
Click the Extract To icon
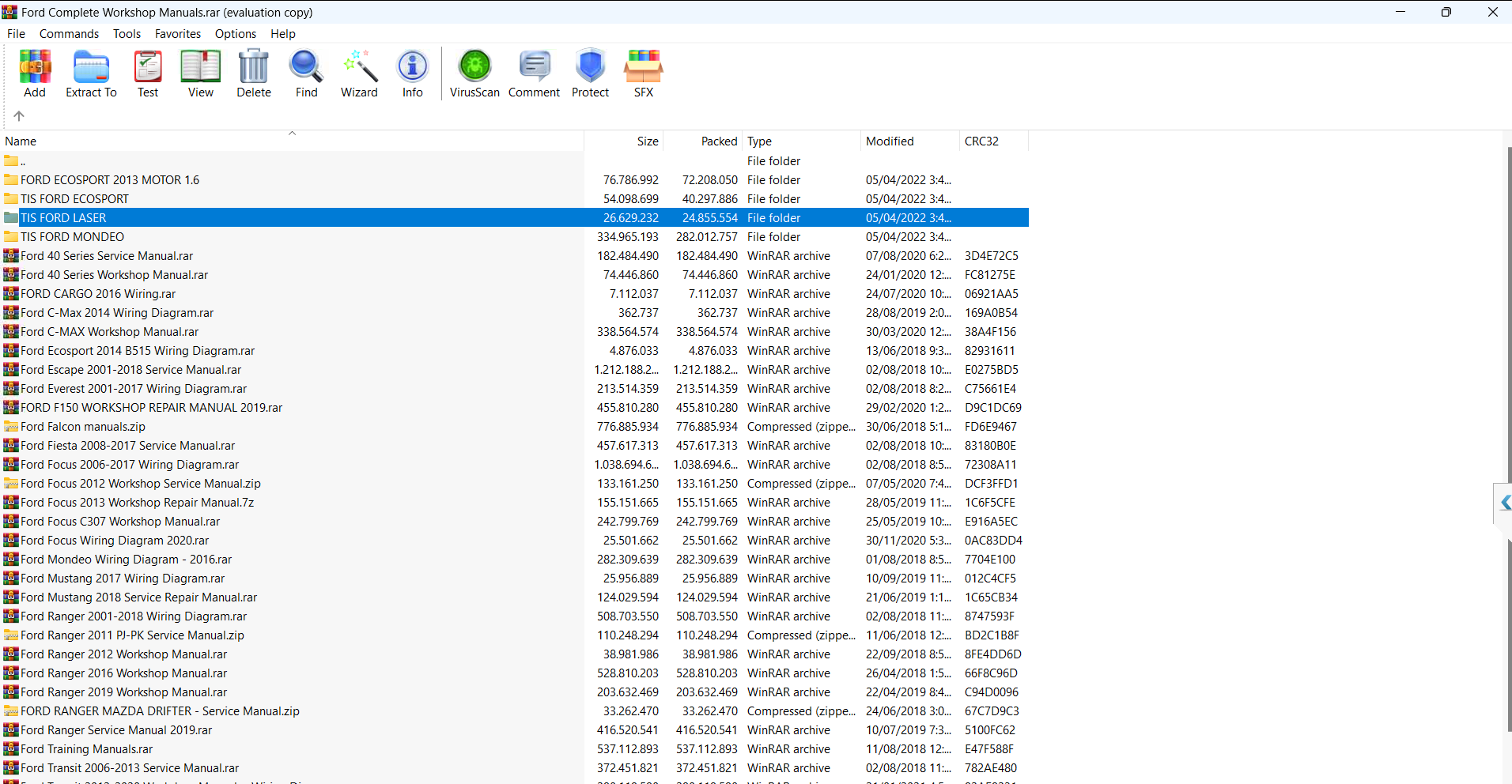tap(91, 73)
